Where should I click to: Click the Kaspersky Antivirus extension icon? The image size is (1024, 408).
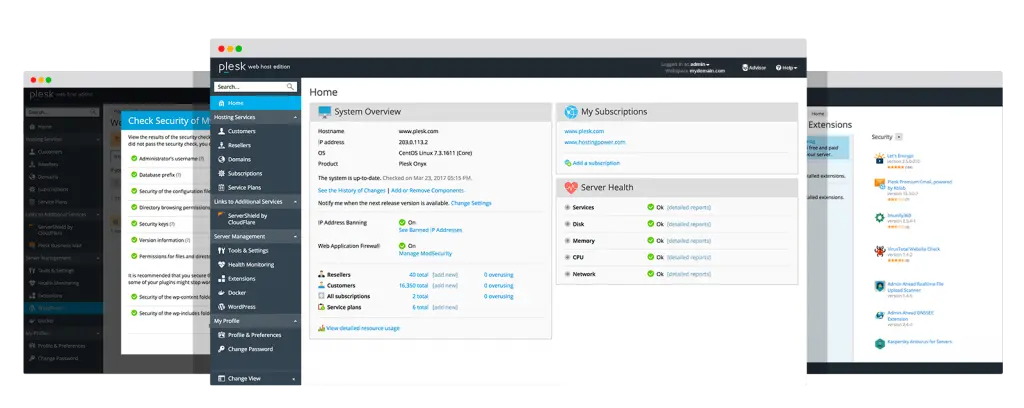[879, 344]
